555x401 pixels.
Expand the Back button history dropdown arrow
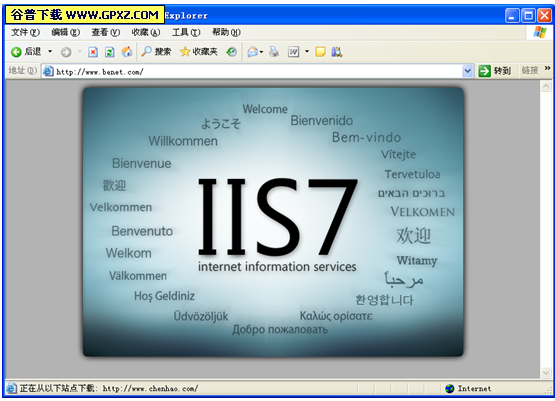(x=50, y=52)
